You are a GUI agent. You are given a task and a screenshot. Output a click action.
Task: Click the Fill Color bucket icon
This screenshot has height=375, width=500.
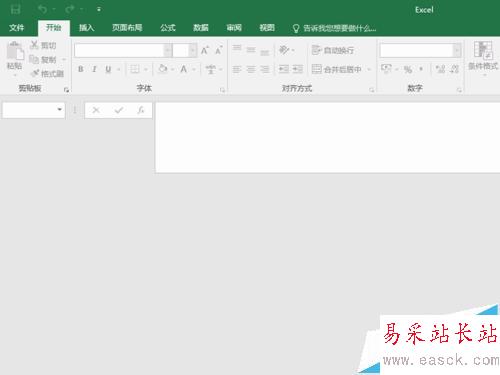point(163,69)
